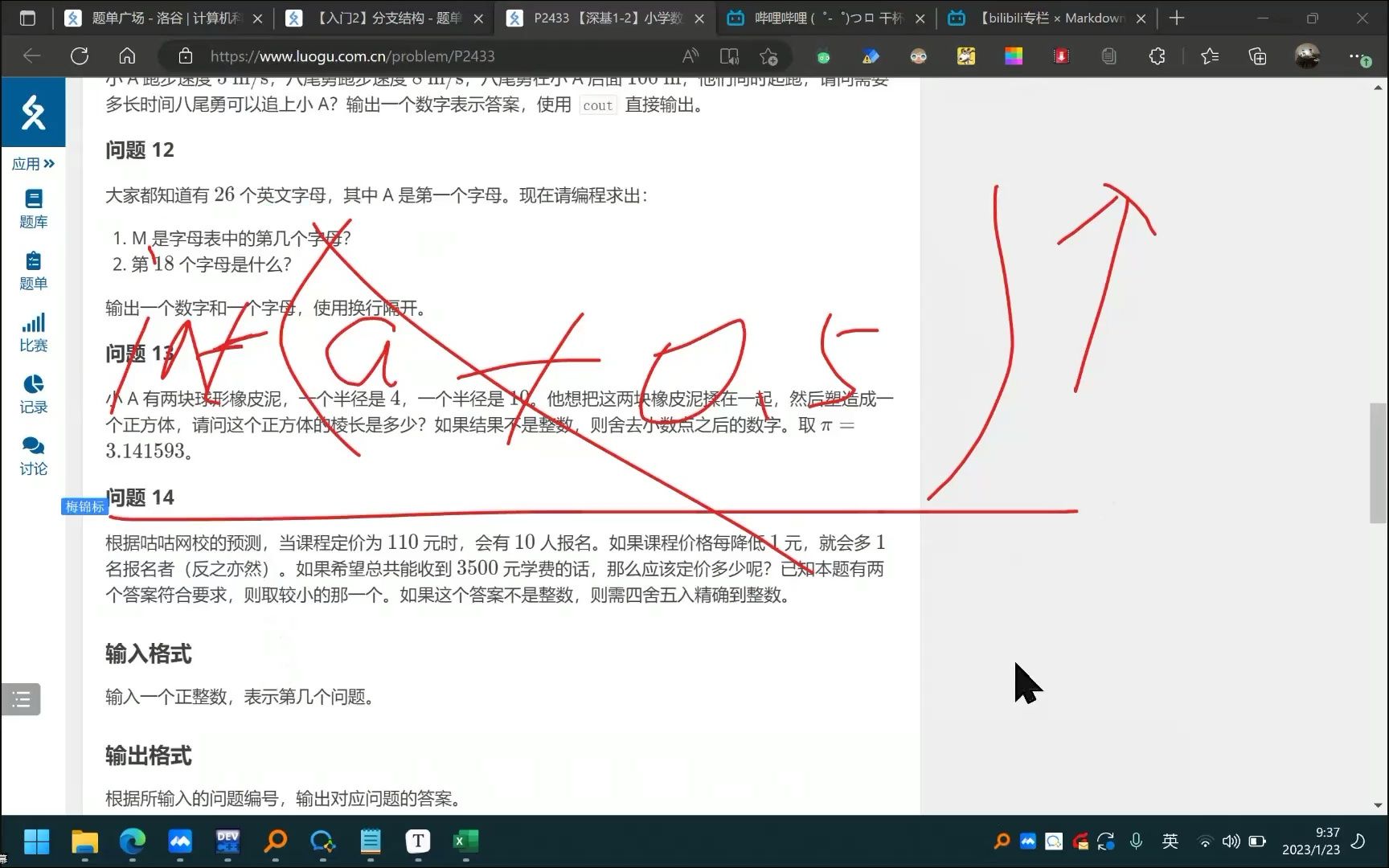Open browser Collections from the toolbar
Screen dimensions: 1389x868
1256,55
